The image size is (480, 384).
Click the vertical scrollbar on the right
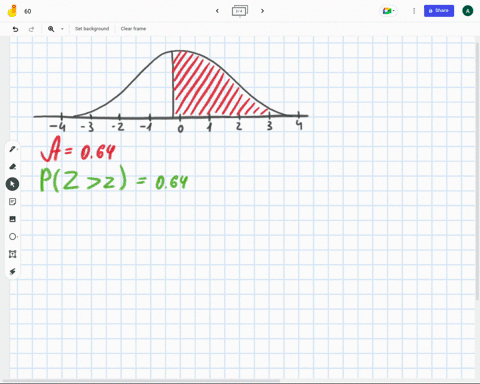point(478,171)
